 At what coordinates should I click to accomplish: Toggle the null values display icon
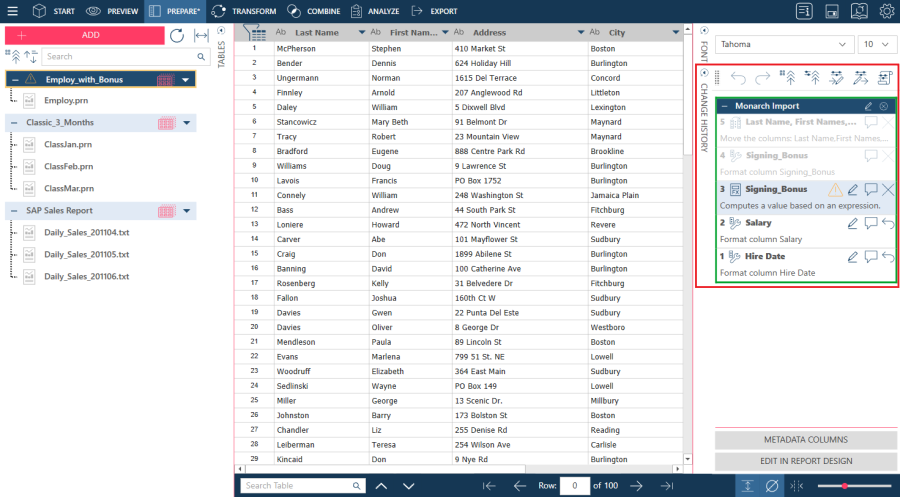[x=772, y=486]
